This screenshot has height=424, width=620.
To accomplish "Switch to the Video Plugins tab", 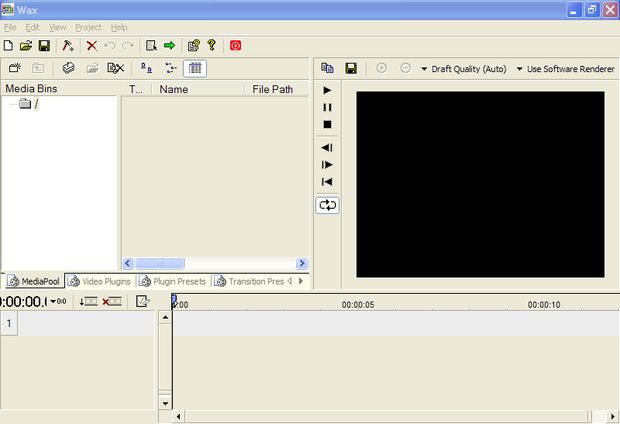I will pos(99,281).
